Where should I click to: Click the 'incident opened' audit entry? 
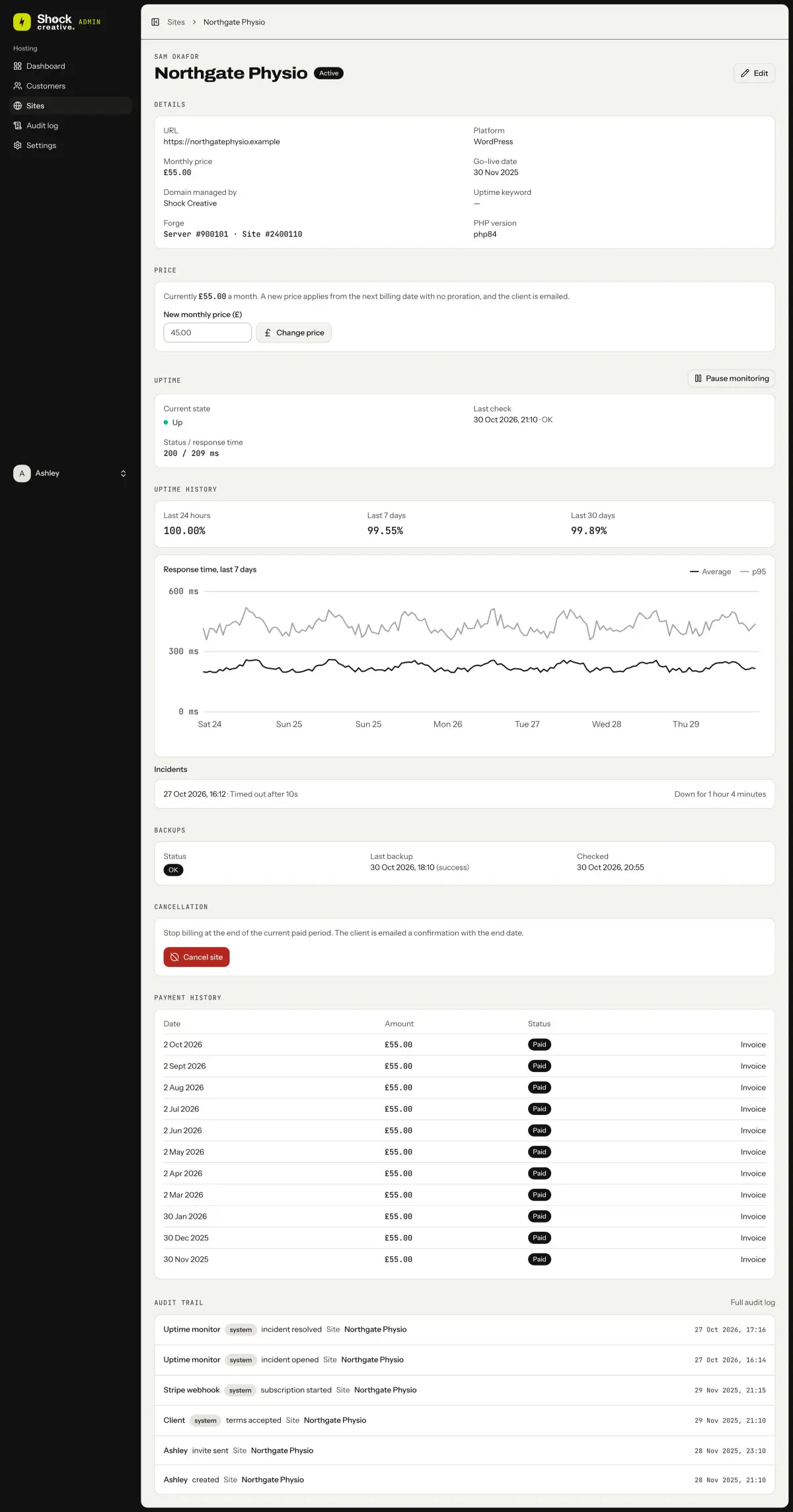click(465, 1360)
